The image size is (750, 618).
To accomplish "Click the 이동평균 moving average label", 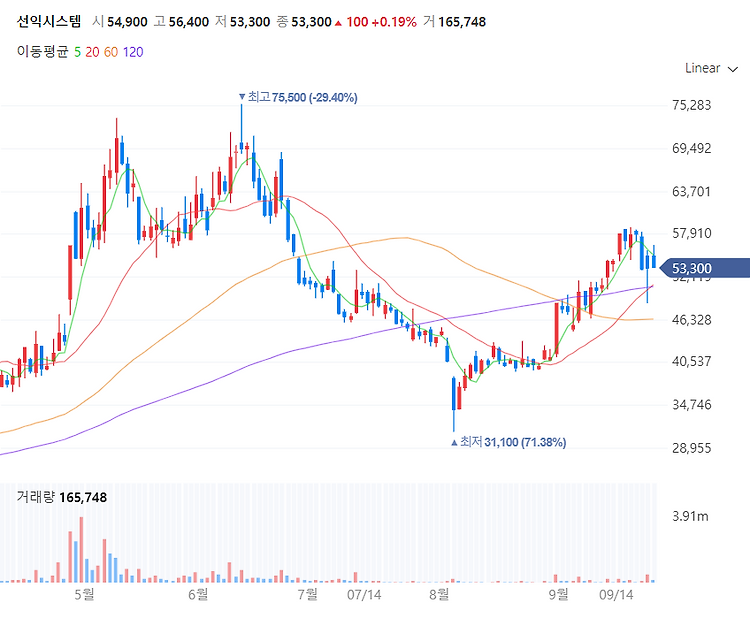I will pos(43,51).
